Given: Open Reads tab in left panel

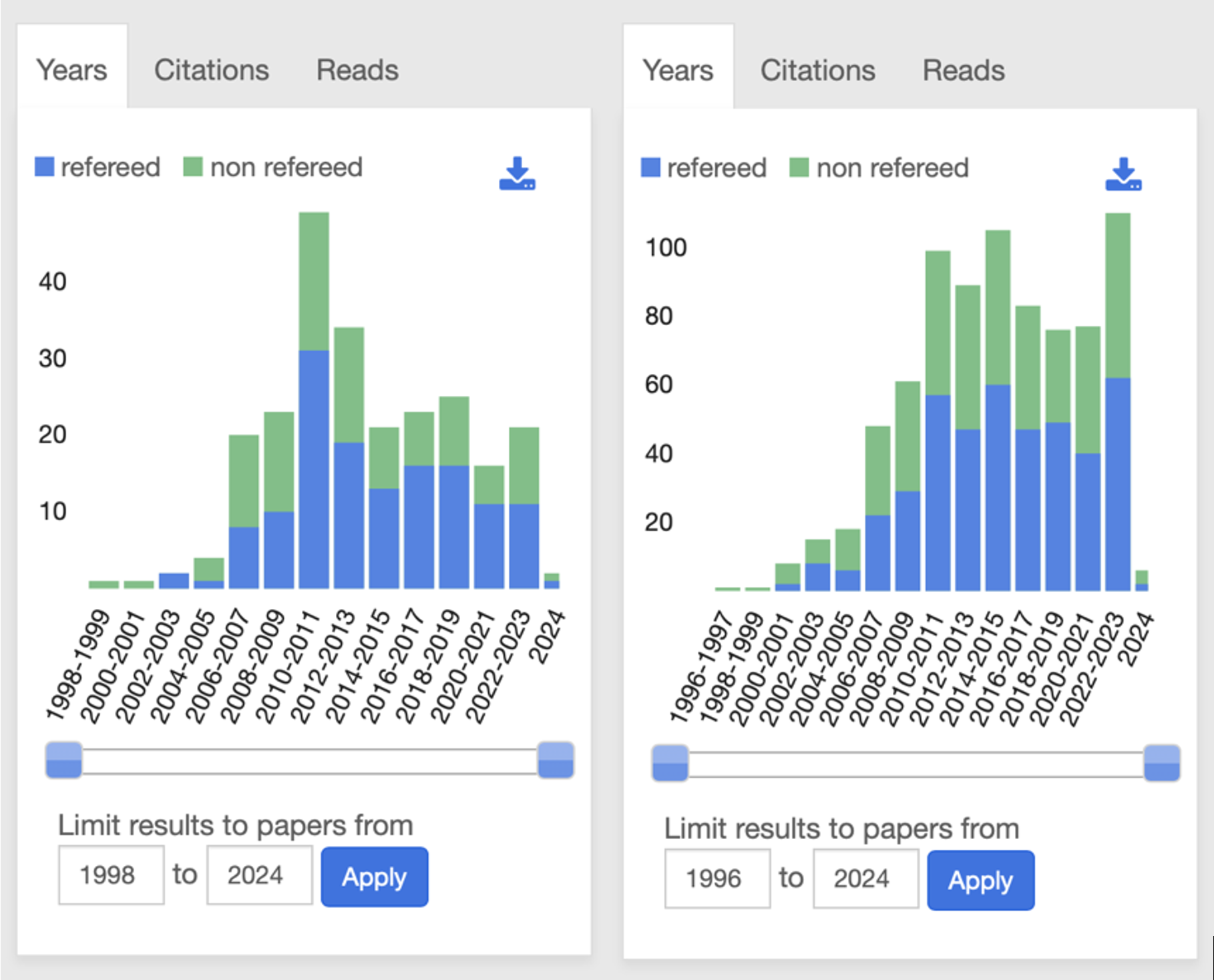Looking at the screenshot, I should 357,70.
